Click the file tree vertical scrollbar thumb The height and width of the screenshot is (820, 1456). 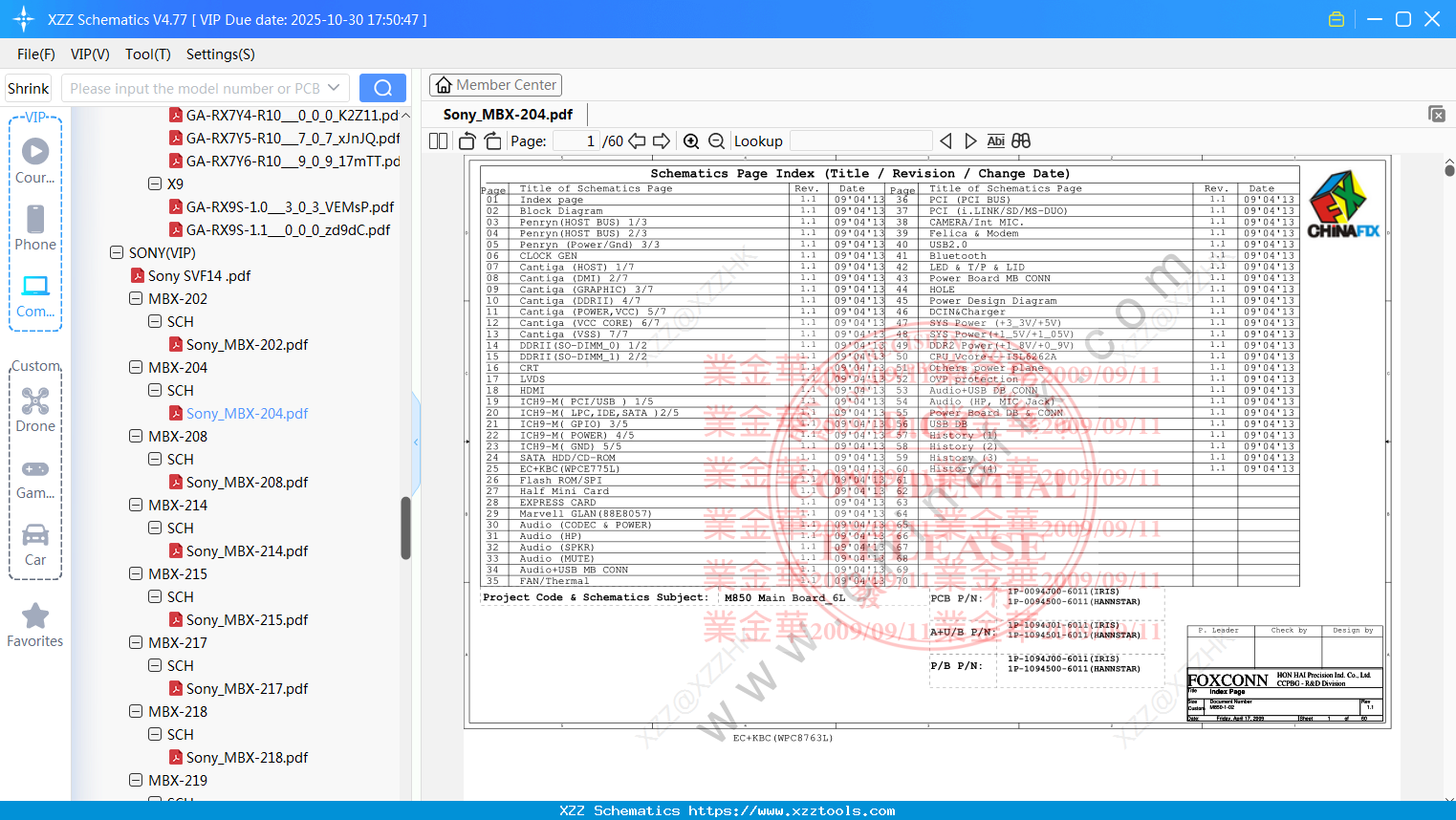[x=405, y=529]
